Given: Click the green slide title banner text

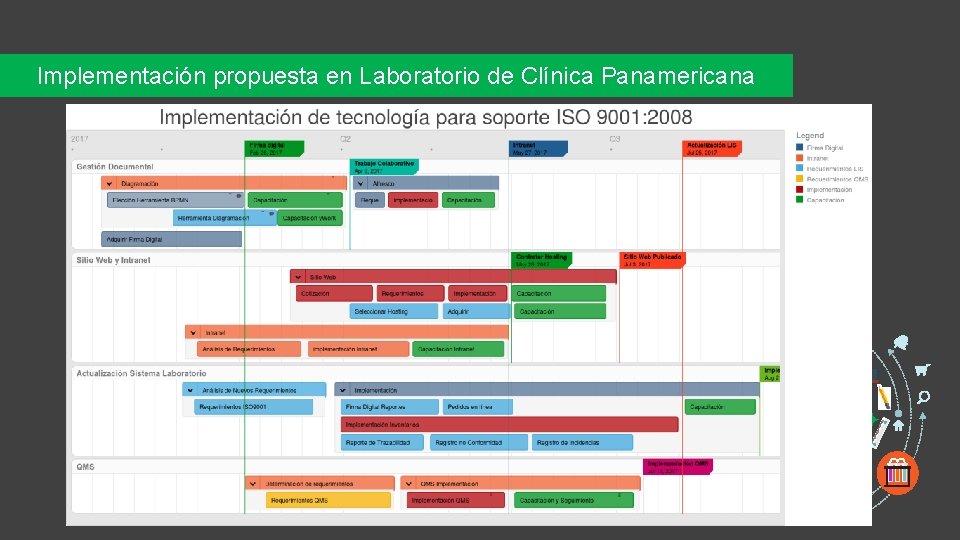Looking at the screenshot, I should 396,76.
